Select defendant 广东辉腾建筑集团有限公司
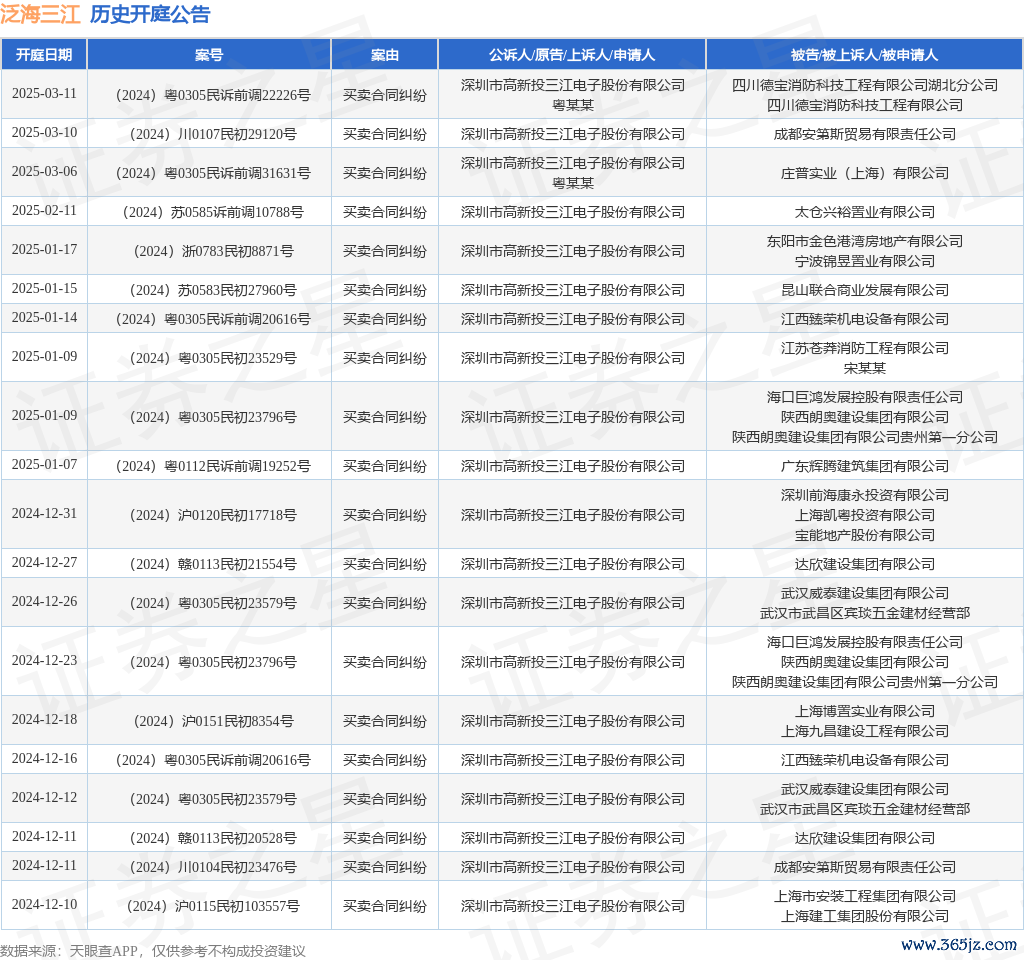1024x960 pixels. pos(865,466)
